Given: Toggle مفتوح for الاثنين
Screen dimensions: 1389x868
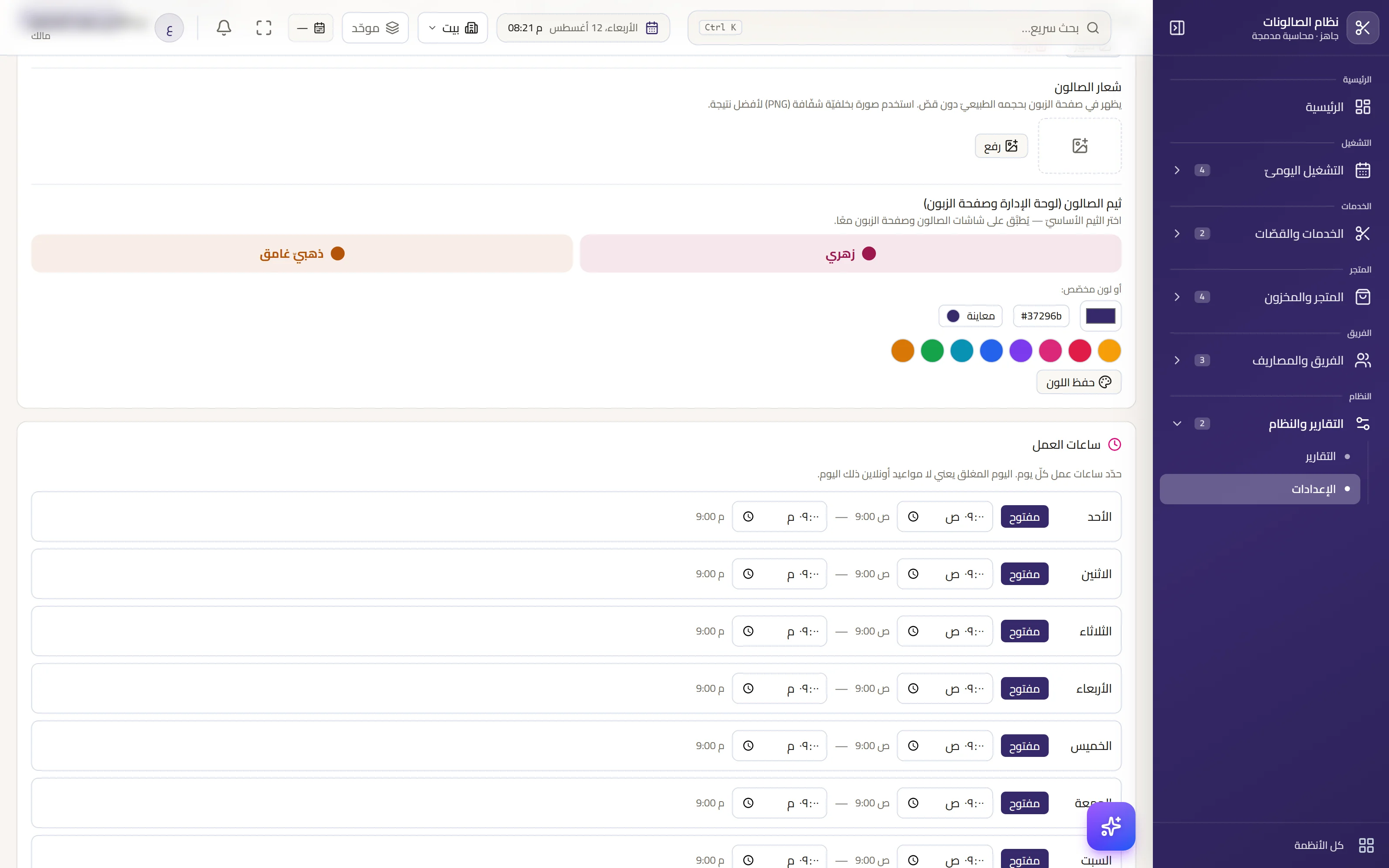Looking at the screenshot, I should click(1024, 574).
